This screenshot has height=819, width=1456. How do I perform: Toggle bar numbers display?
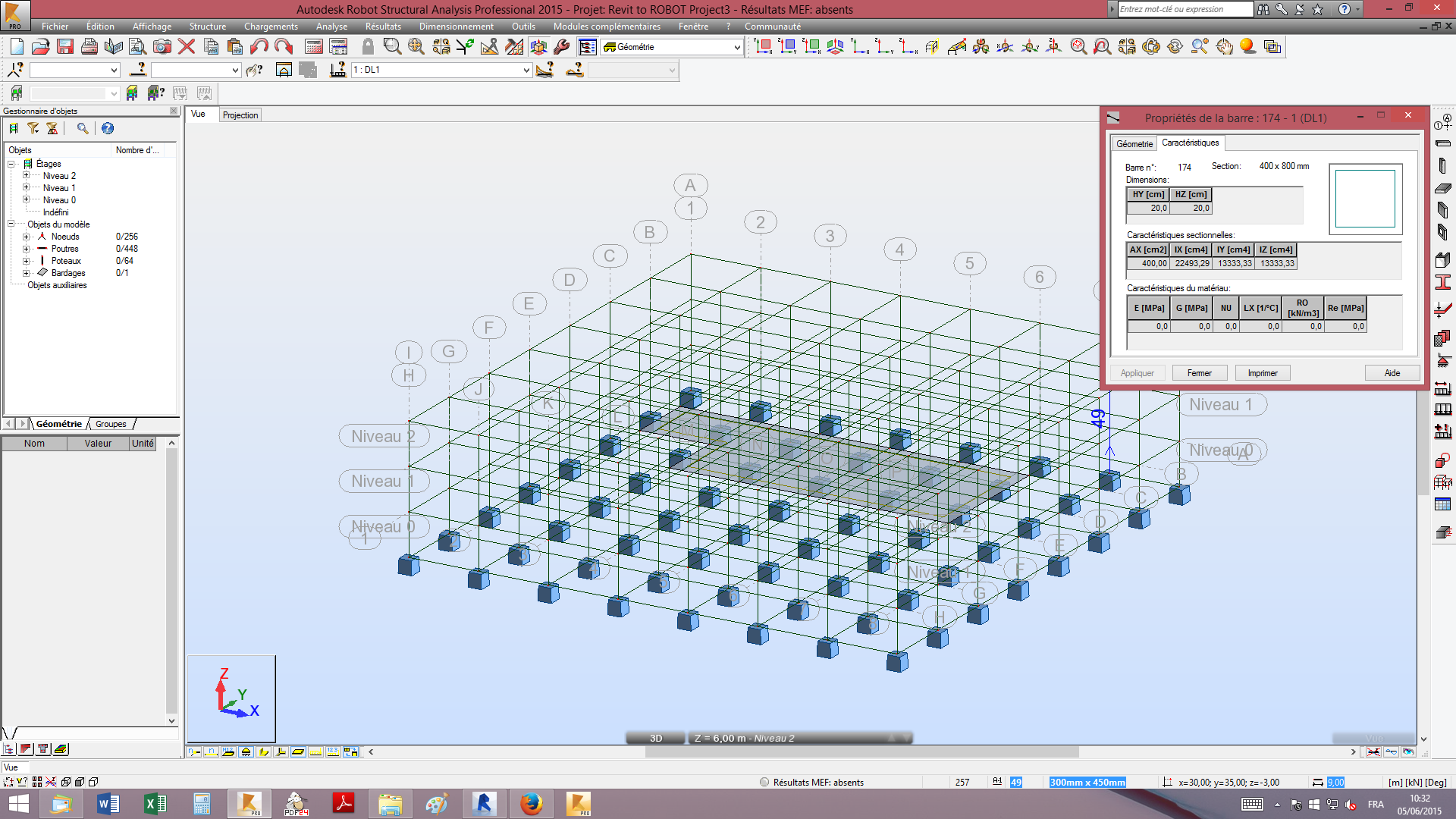[211, 752]
